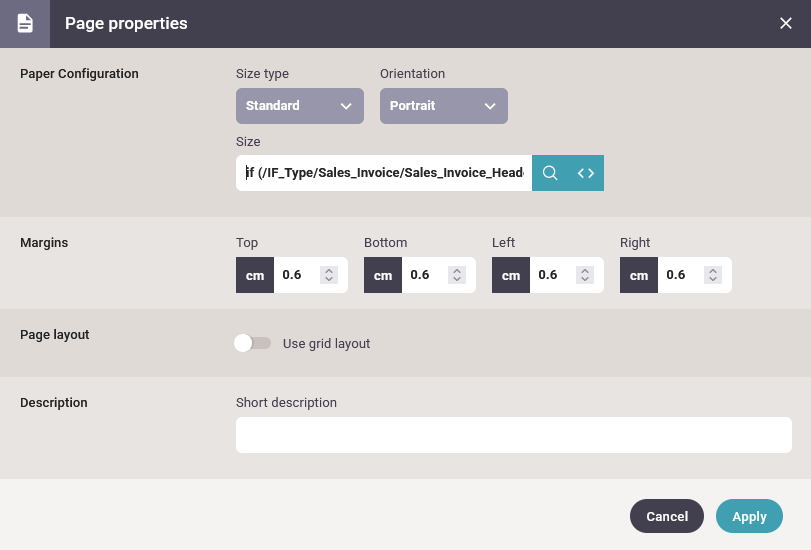Open the expression code editor icon

tap(586, 173)
